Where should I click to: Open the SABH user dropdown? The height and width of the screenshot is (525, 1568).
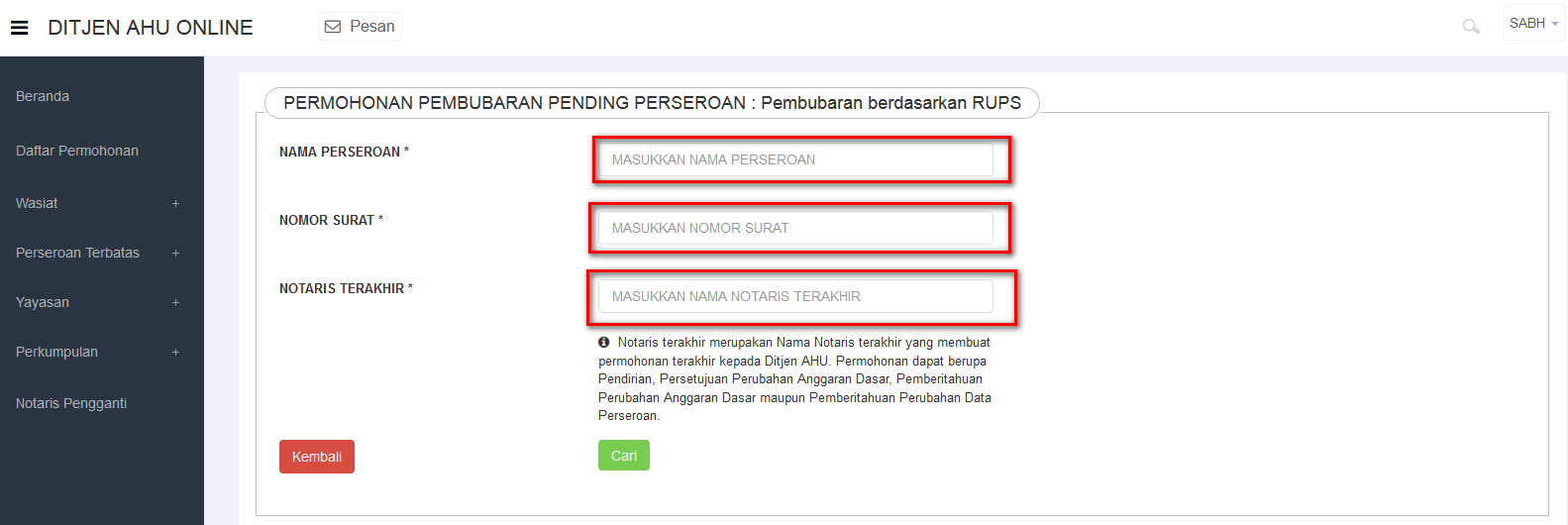pos(1532,23)
